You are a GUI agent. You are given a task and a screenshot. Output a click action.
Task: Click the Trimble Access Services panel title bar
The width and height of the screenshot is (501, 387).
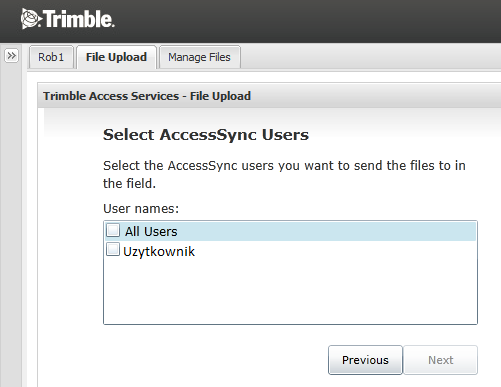coord(269,96)
